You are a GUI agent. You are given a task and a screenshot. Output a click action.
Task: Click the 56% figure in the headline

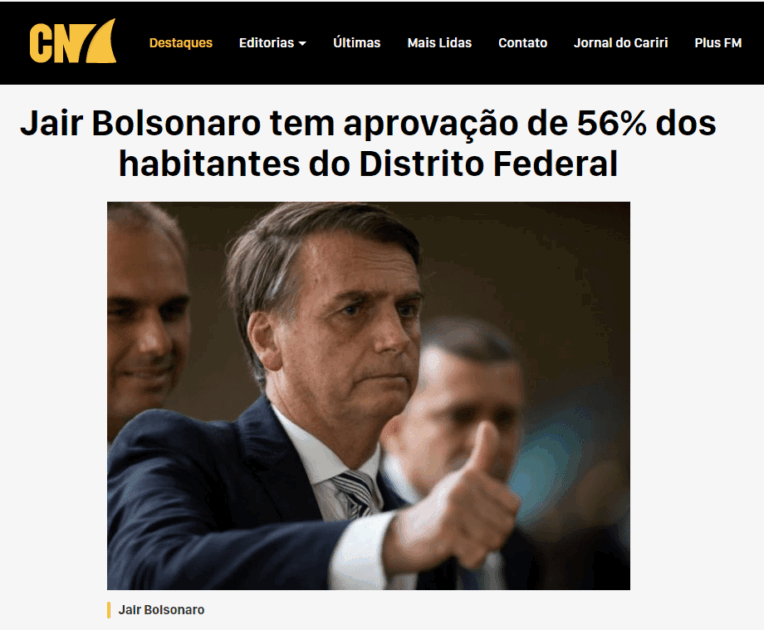611,123
